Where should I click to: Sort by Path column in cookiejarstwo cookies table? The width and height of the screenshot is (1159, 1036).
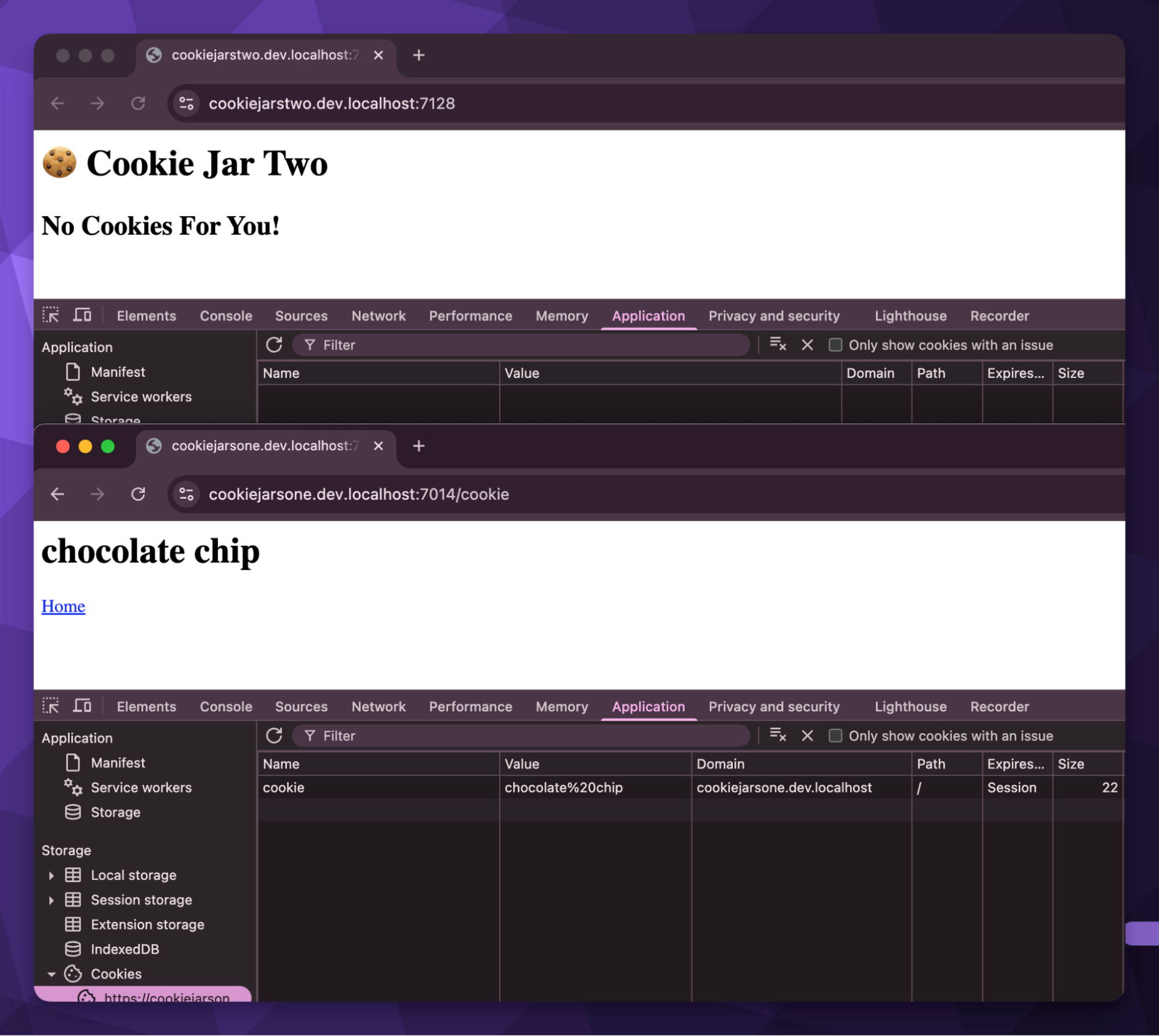946,373
